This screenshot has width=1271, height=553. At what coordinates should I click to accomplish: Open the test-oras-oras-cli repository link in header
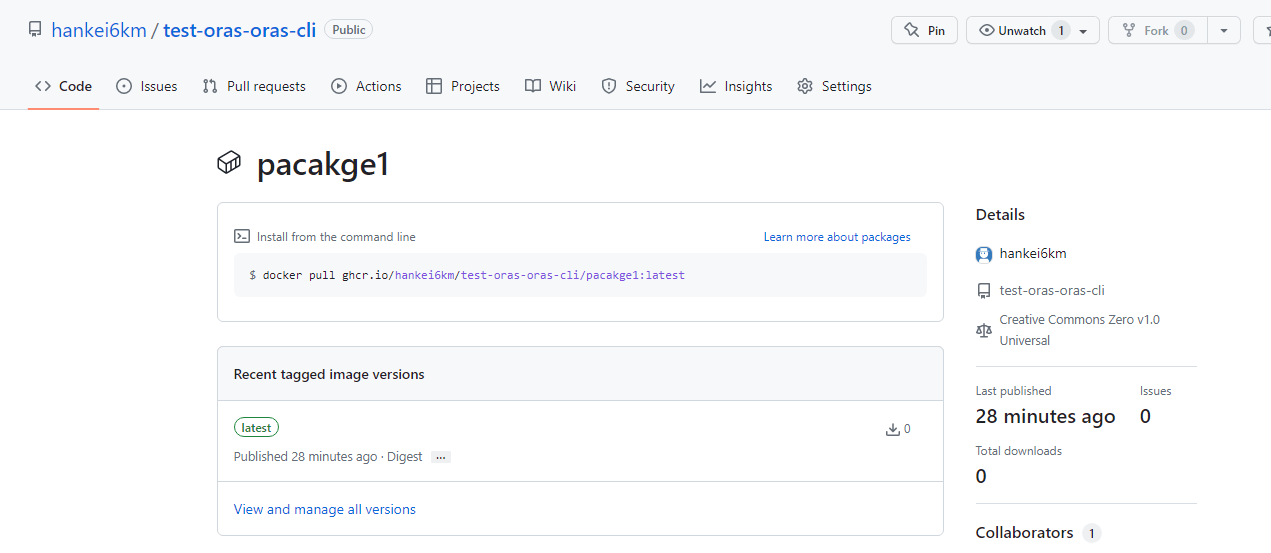pos(239,30)
